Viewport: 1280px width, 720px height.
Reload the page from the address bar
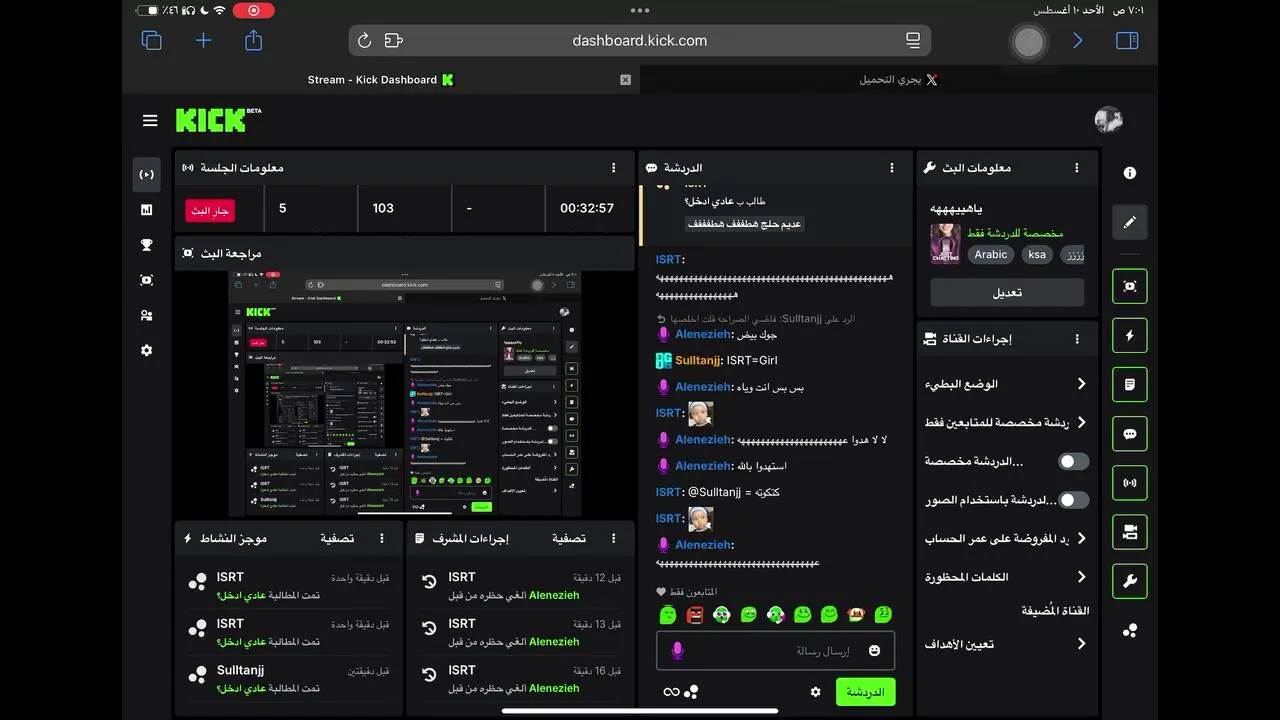pyautogui.click(x=364, y=41)
